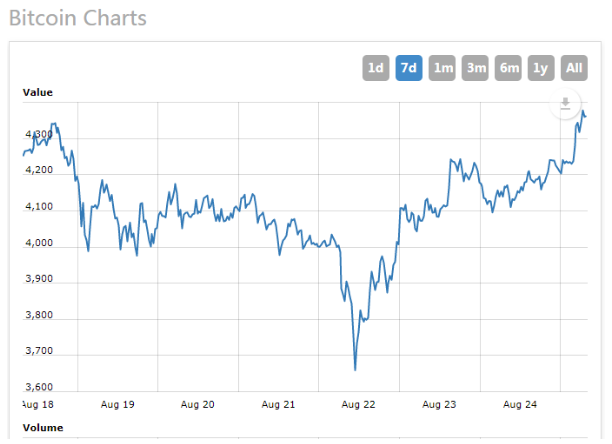The image size is (612, 444).
Task: Click the Aug 24 date label
Action: click(519, 405)
